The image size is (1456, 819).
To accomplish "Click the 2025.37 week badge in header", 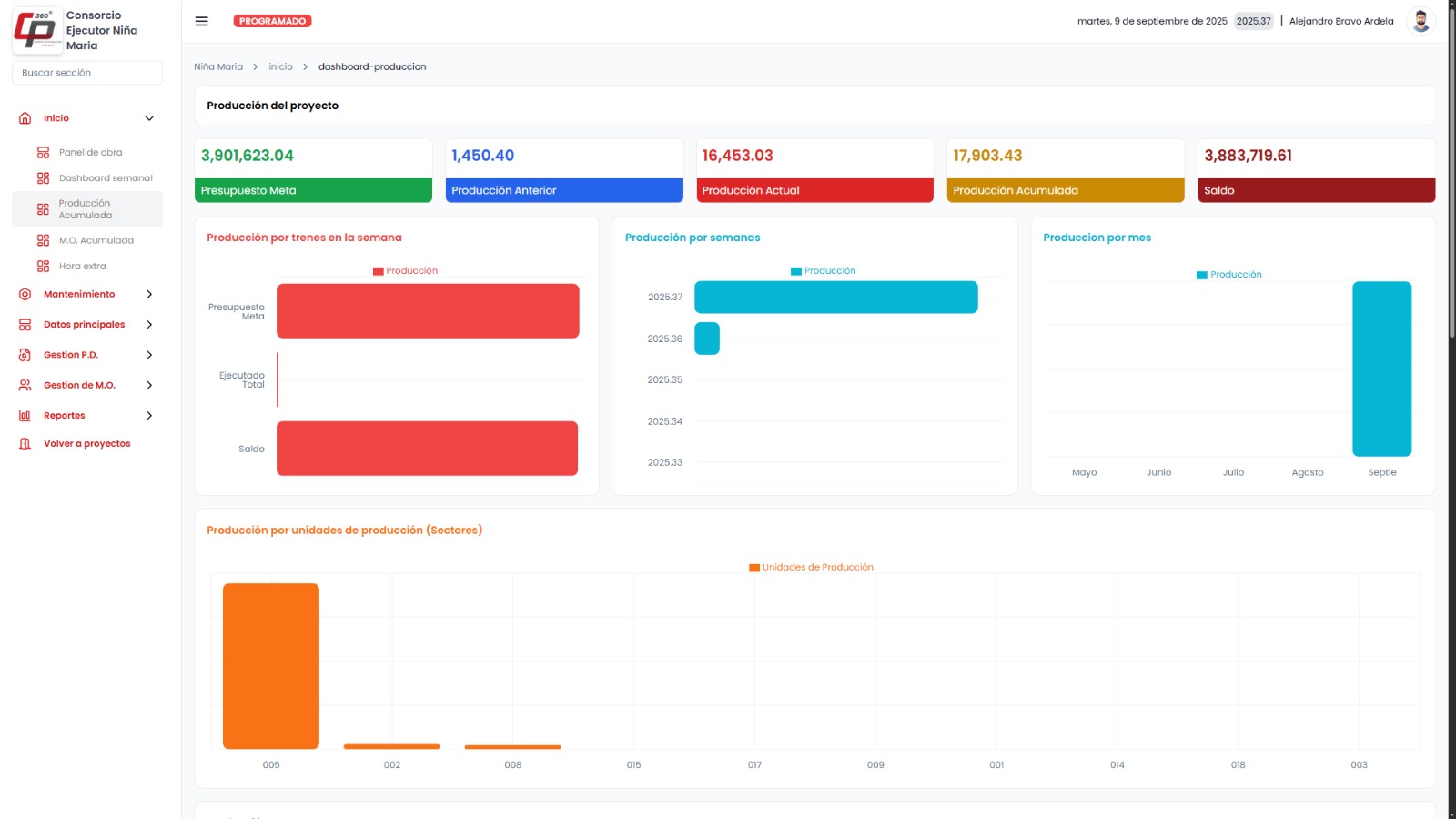I will click(1253, 21).
